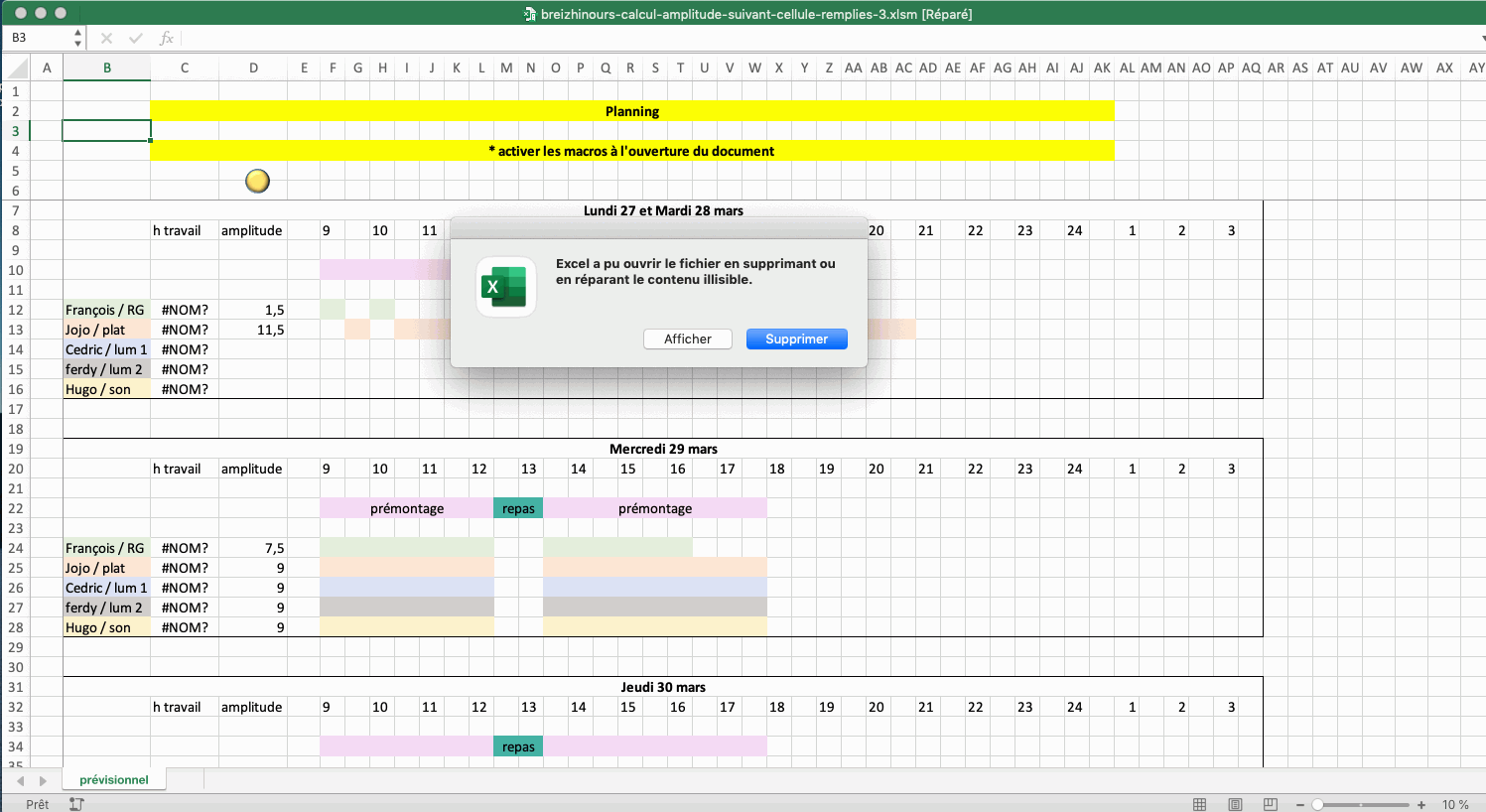This screenshot has height=812, width=1486.
Task: Switch to Page Layout view icon
Action: click(x=1235, y=804)
